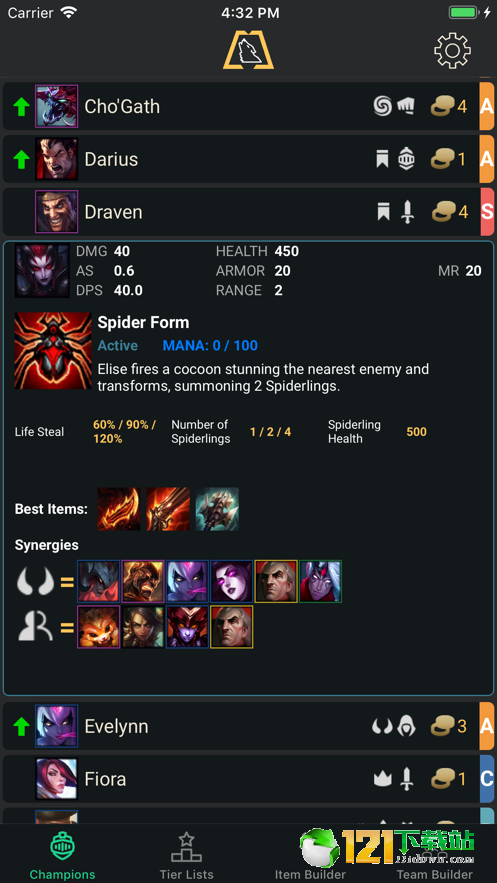Select the first red sword best item
Image resolution: width=497 pixels, height=883 pixels.
119,509
